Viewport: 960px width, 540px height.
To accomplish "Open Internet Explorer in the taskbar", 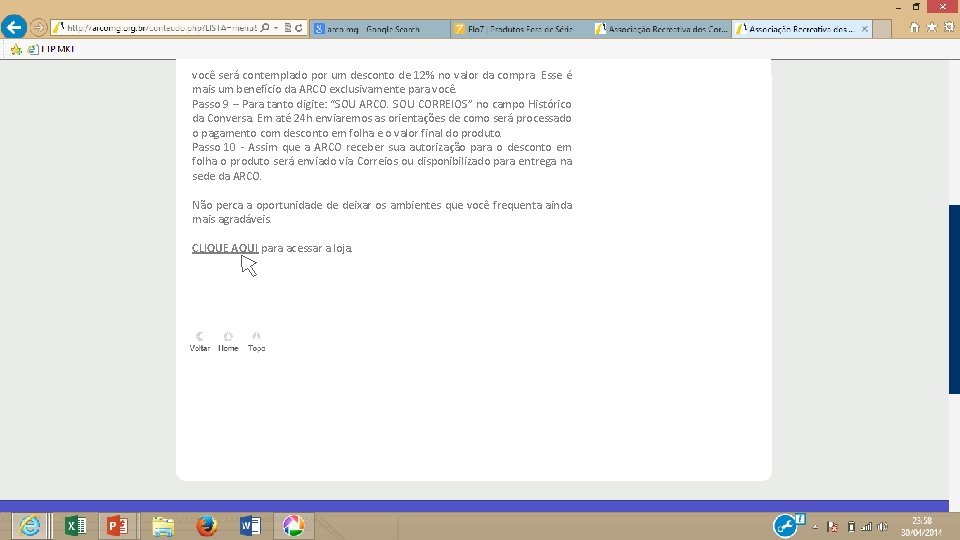I will coord(29,526).
